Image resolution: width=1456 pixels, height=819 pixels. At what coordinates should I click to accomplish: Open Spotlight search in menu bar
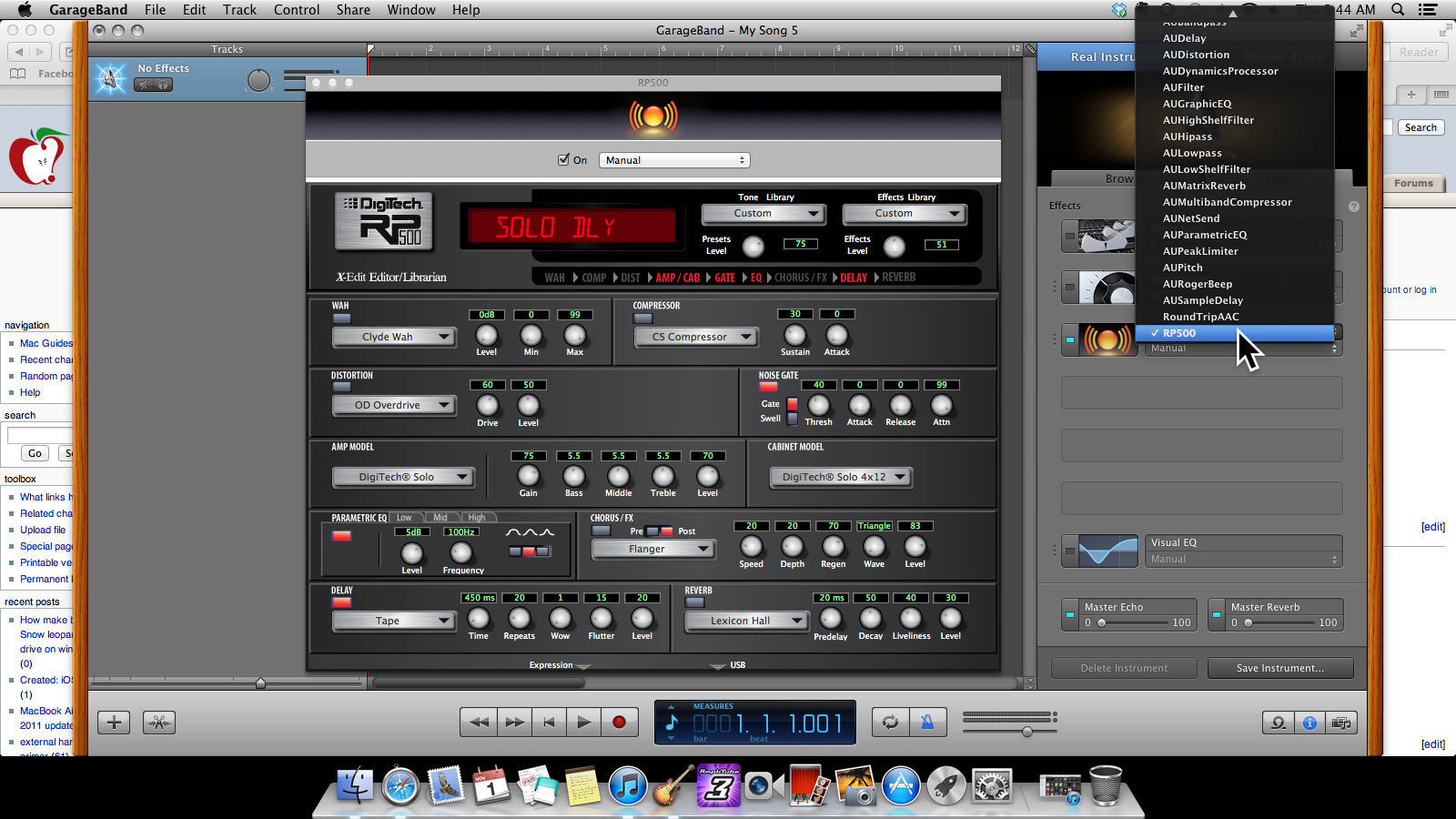pyautogui.click(x=1398, y=9)
